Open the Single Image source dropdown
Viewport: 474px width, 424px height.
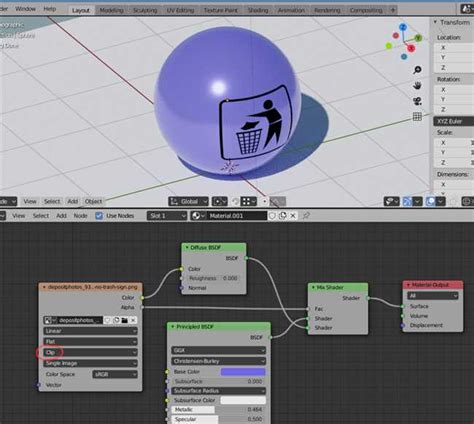(x=90, y=363)
